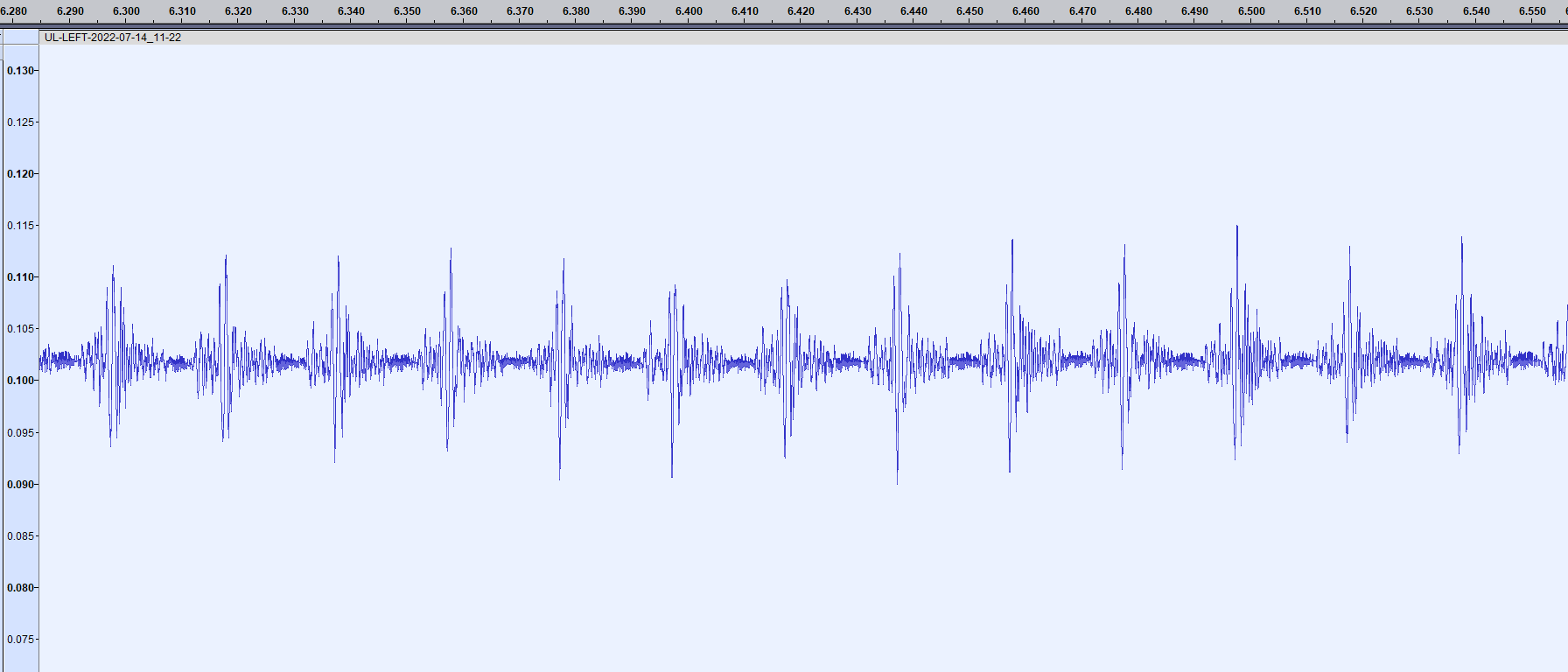The width and height of the screenshot is (1568, 672).
Task: Click the 6.540 mark on the time ruler
Action: pyautogui.click(x=1476, y=11)
